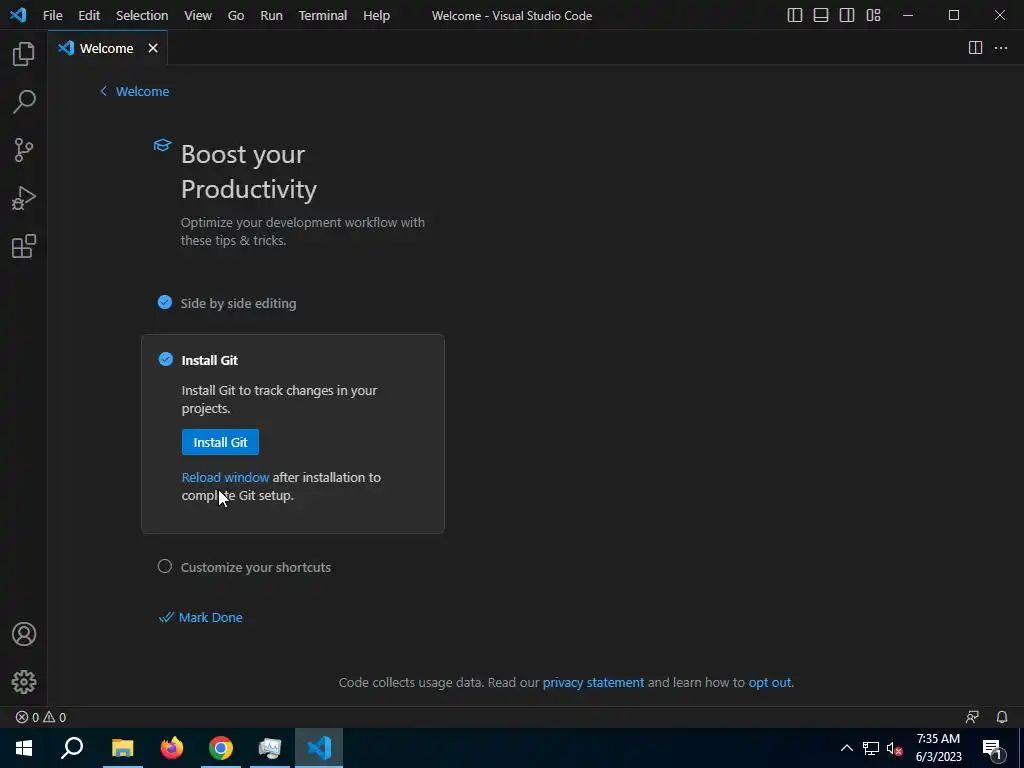Select the Welcome editor tab
This screenshot has width=1024, height=768.
pos(107,48)
